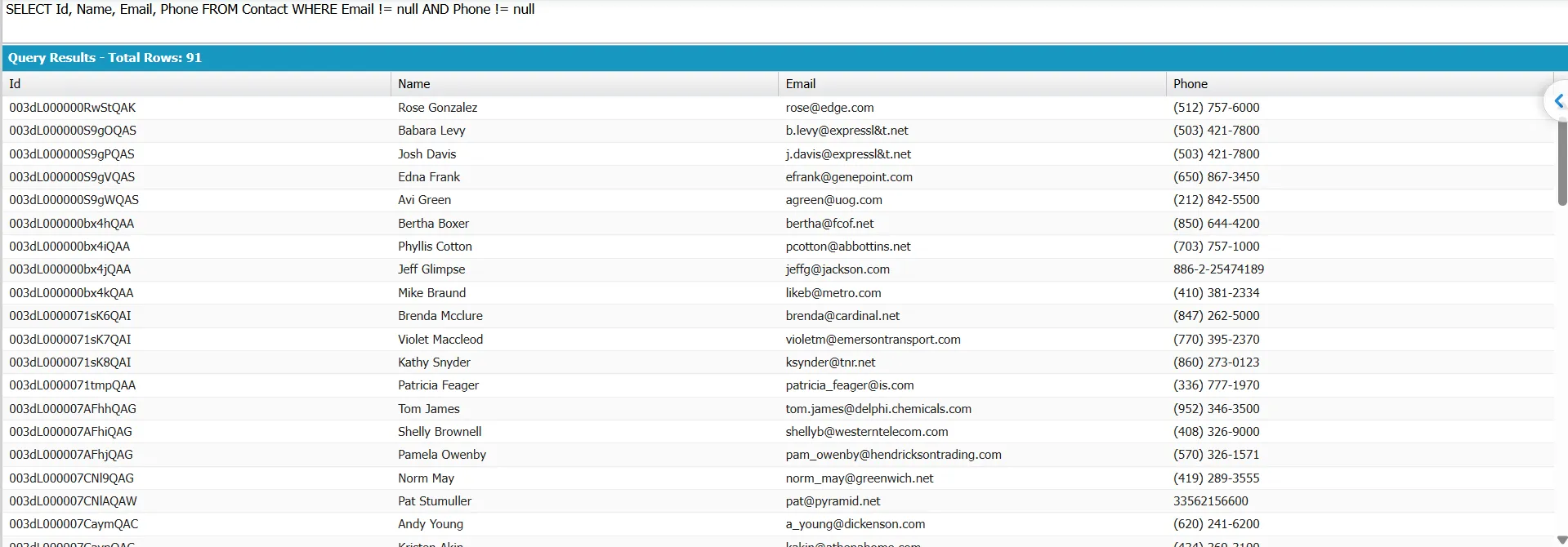Select the name Kathy Snyder
The image size is (1568, 547).
pyautogui.click(x=434, y=362)
